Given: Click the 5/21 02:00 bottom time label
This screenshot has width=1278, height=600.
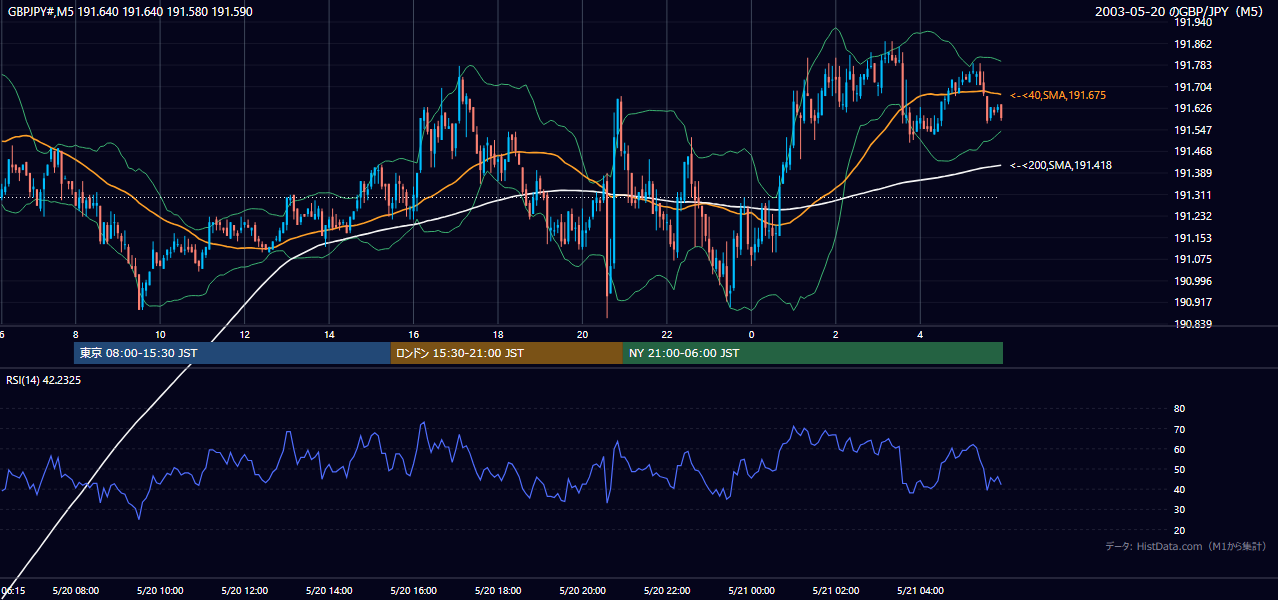Looking at the screenshot, I should (x=836, y=591).
